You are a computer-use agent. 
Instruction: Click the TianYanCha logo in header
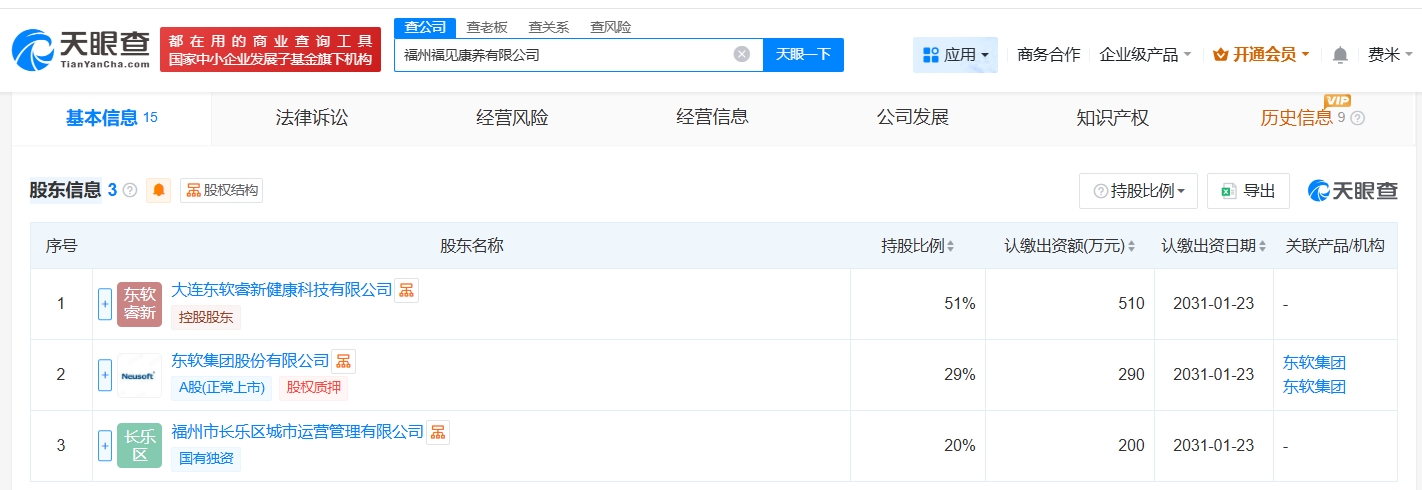coord(82,49)
